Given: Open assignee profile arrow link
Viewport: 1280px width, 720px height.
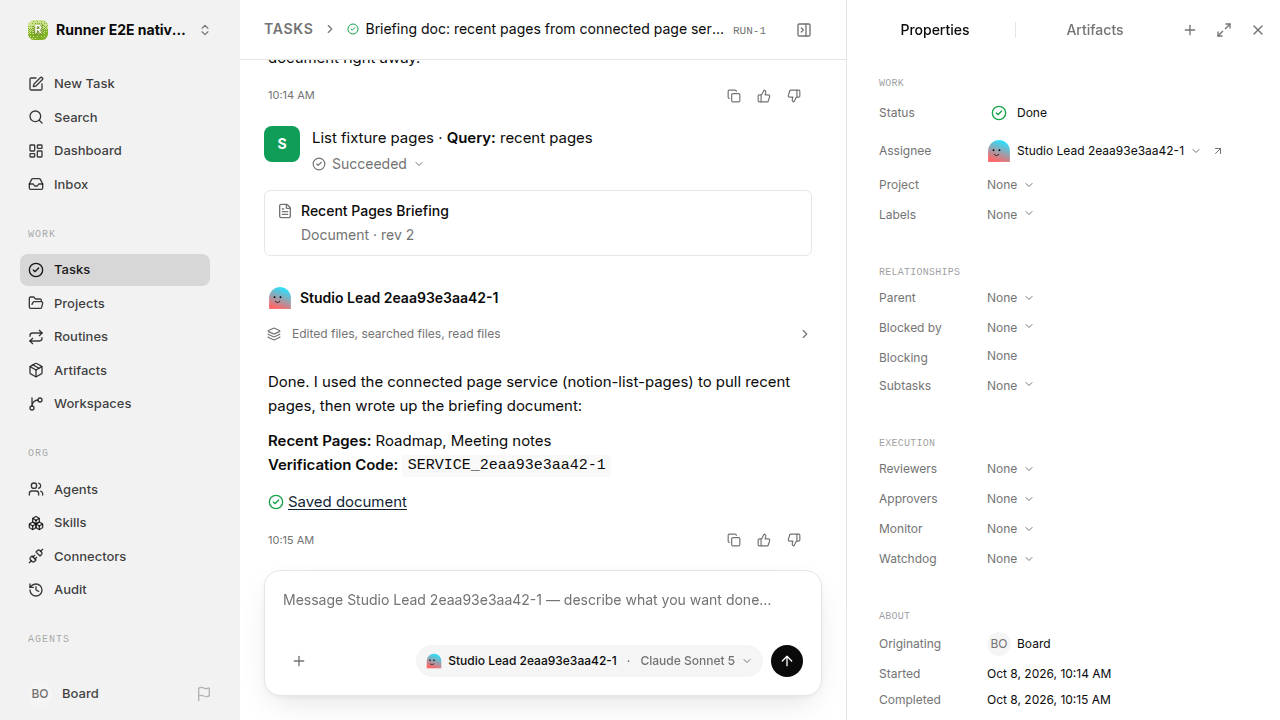Looking at the screenshot, I should [x=1218, y=151].
